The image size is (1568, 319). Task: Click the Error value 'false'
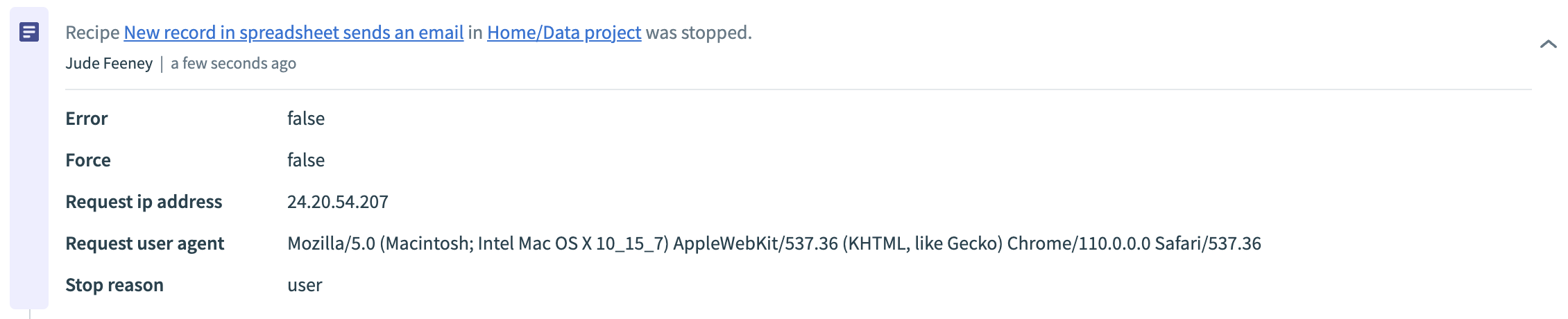pos(306,119)
